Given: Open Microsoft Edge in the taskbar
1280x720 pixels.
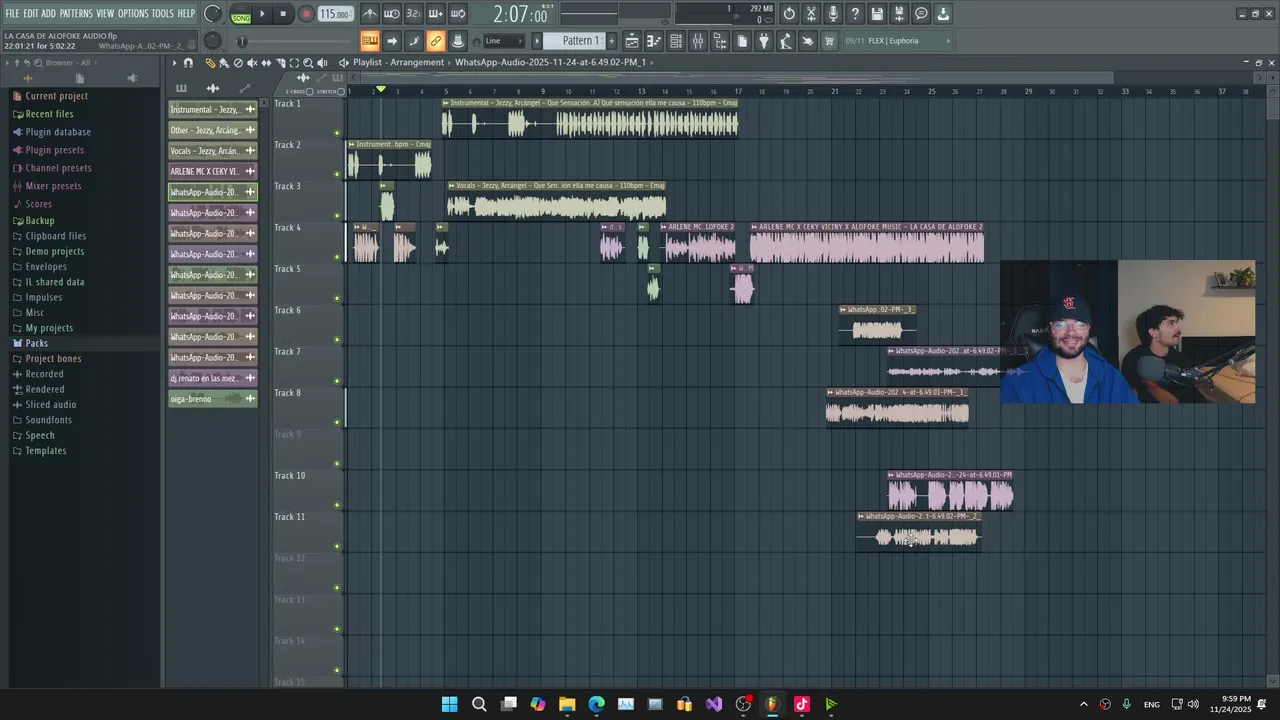Looking at the screenshot, I should [x=597, y=704].
